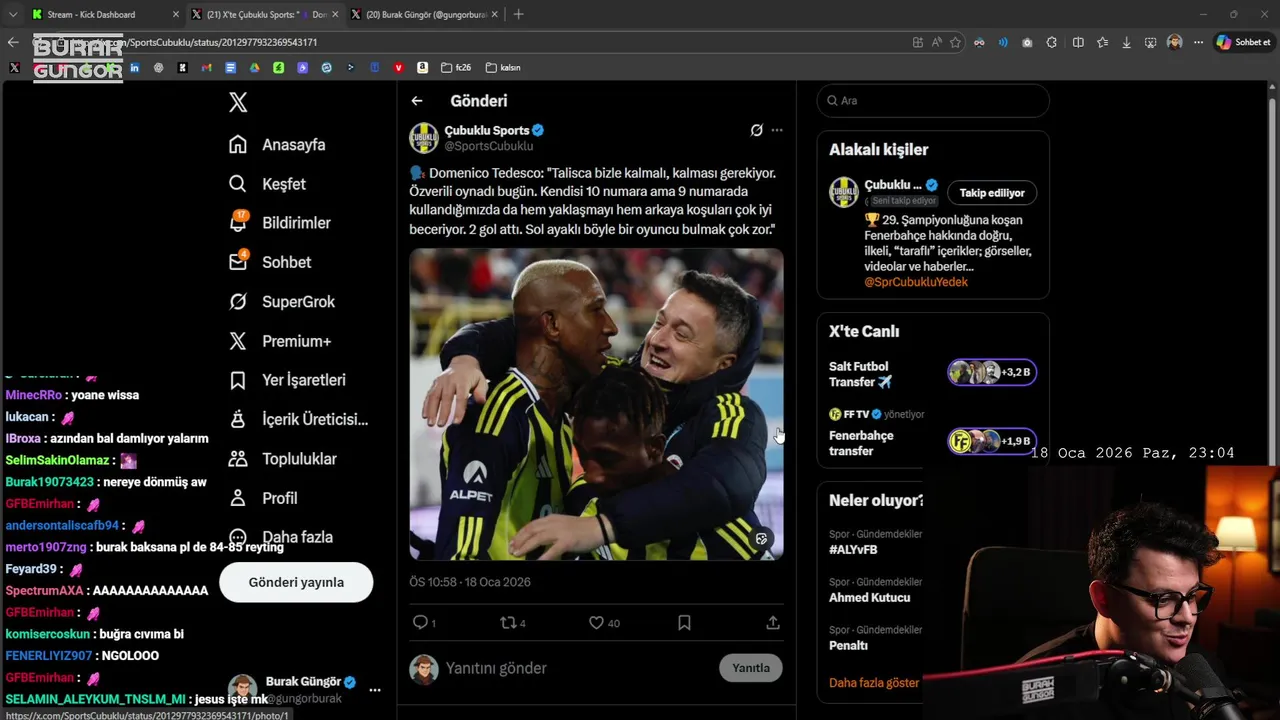Toggle split screen in browser toolbar
The width and height of the screenshot is (1280, 720).
(x=1078, y=42)
